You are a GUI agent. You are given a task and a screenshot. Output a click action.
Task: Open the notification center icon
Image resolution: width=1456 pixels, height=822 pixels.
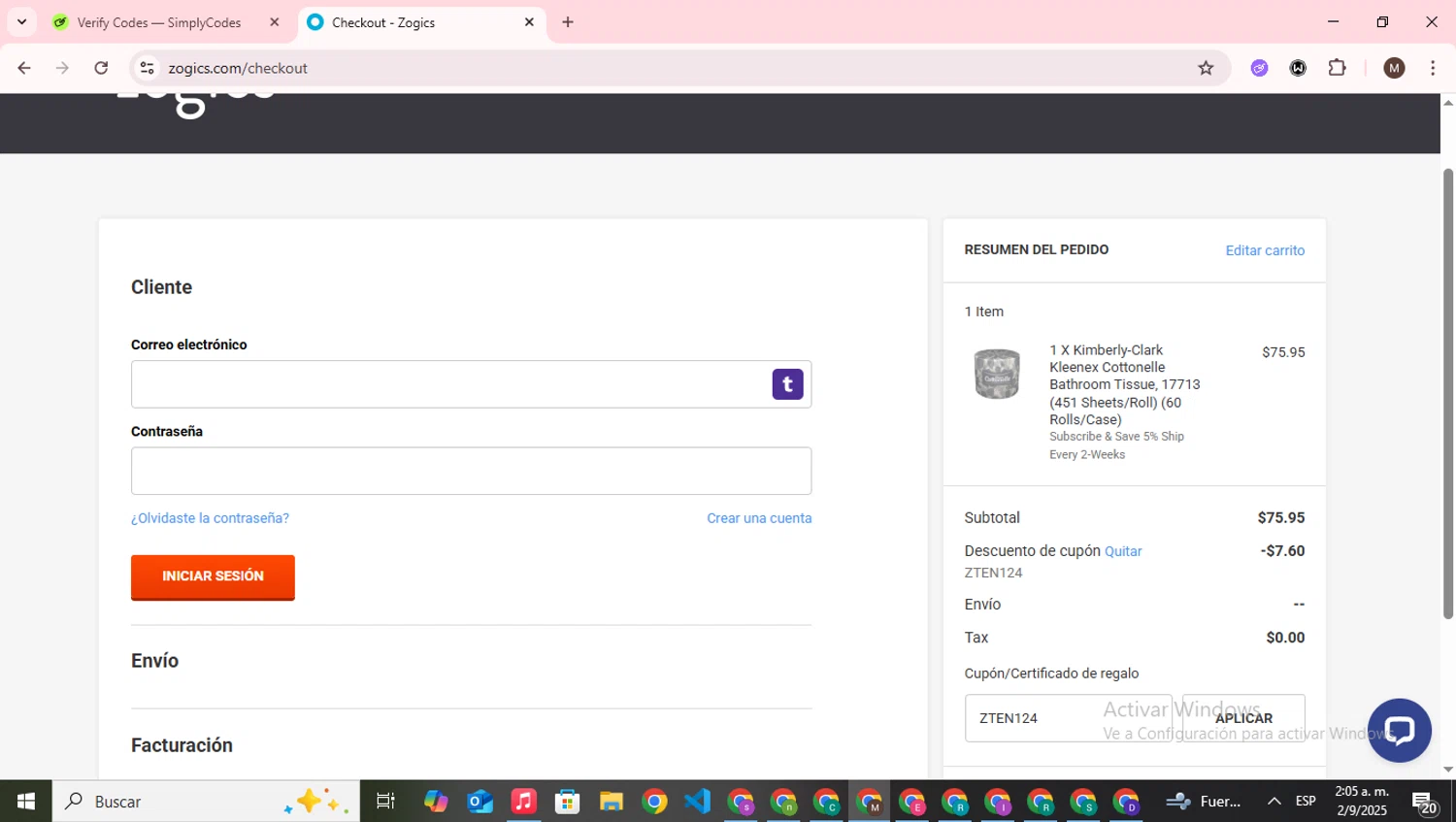pos(1425,803)
